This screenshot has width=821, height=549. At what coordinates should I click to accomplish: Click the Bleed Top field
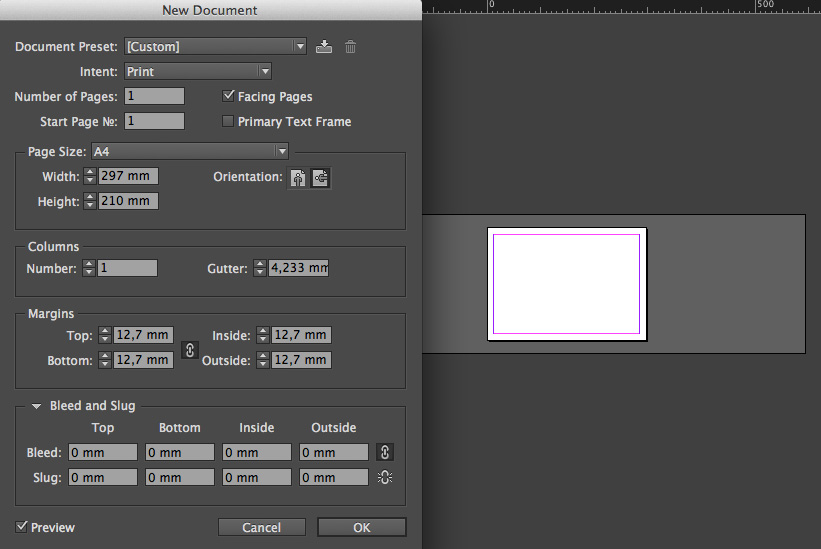(103, 452)
